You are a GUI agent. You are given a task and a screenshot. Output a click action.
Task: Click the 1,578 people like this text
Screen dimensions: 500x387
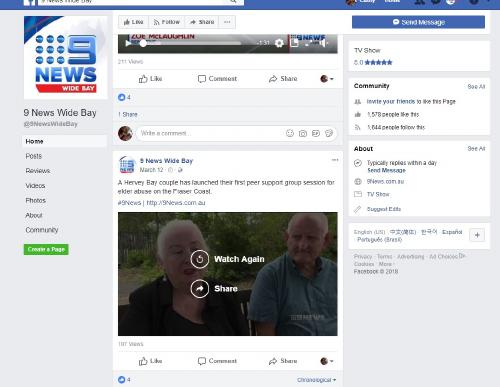tap(393, 114)
